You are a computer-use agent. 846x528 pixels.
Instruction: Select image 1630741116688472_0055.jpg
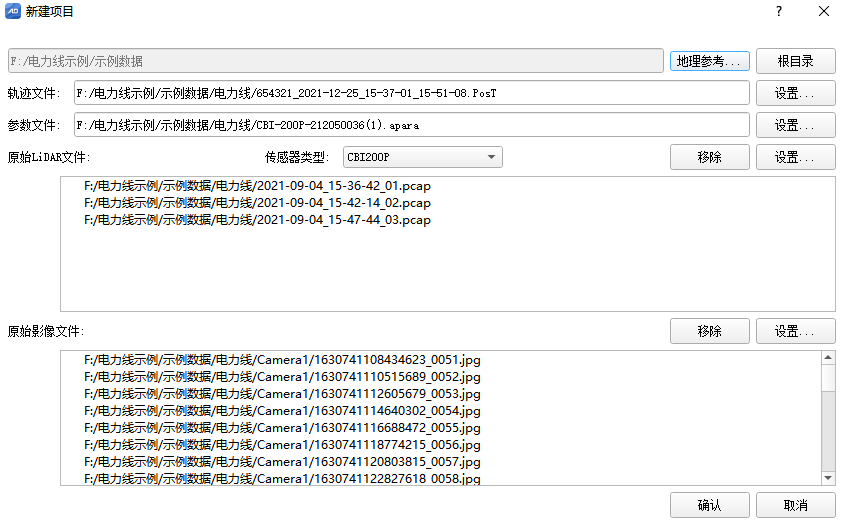pos(282,428)
